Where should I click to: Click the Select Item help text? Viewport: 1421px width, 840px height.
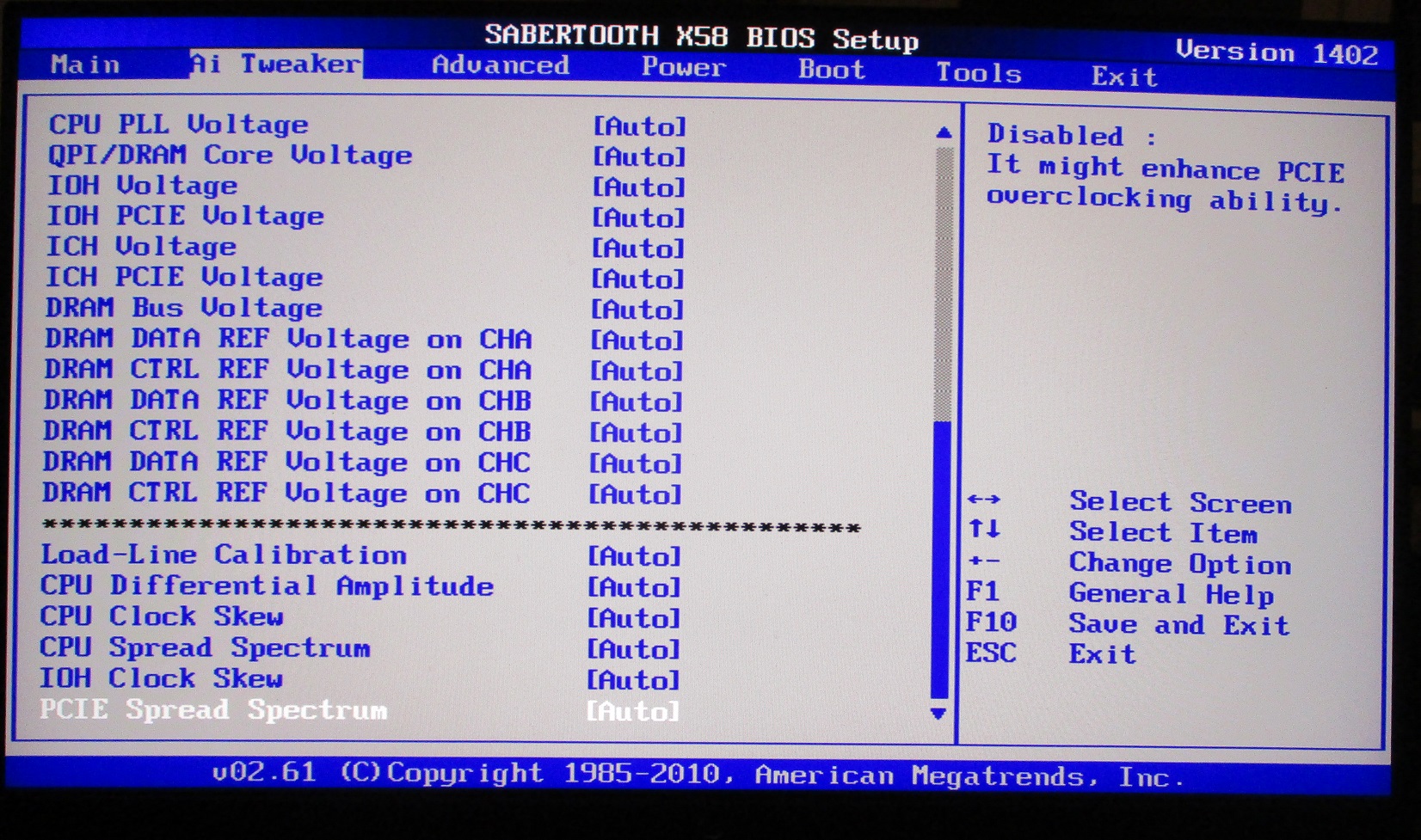pos(1163,533)
